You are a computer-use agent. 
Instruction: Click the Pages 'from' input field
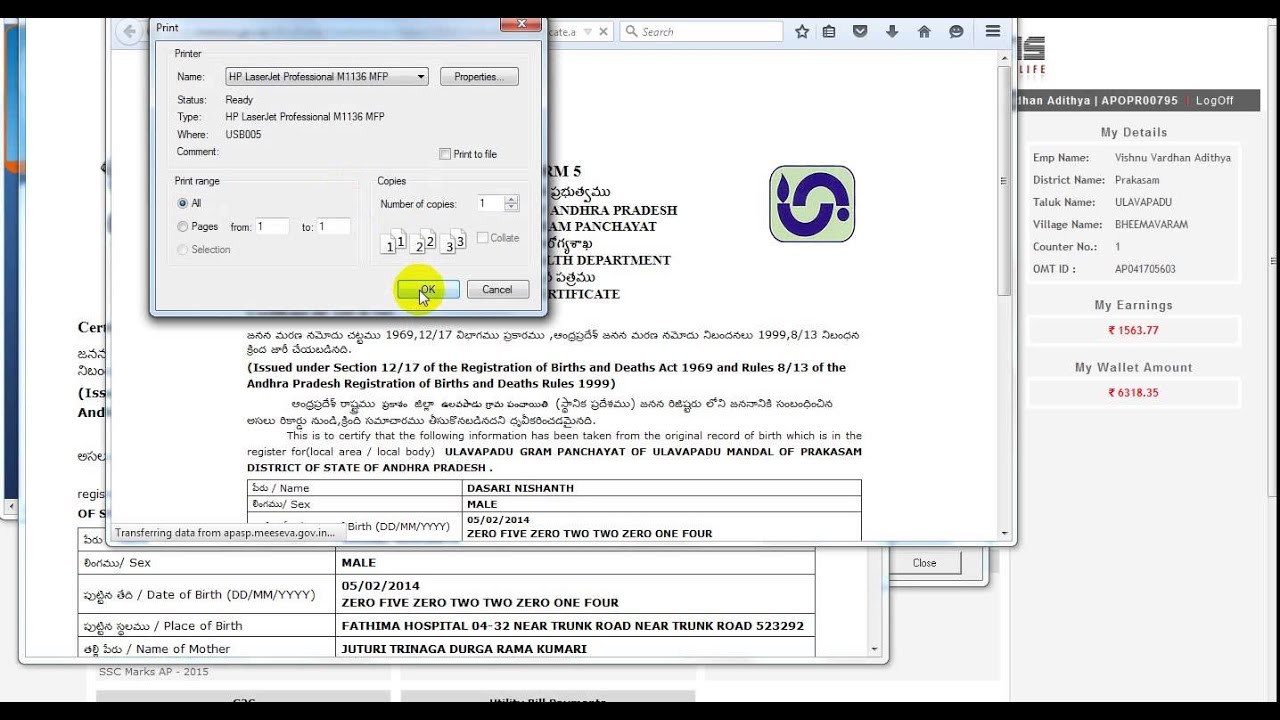(x=272, y=227)
